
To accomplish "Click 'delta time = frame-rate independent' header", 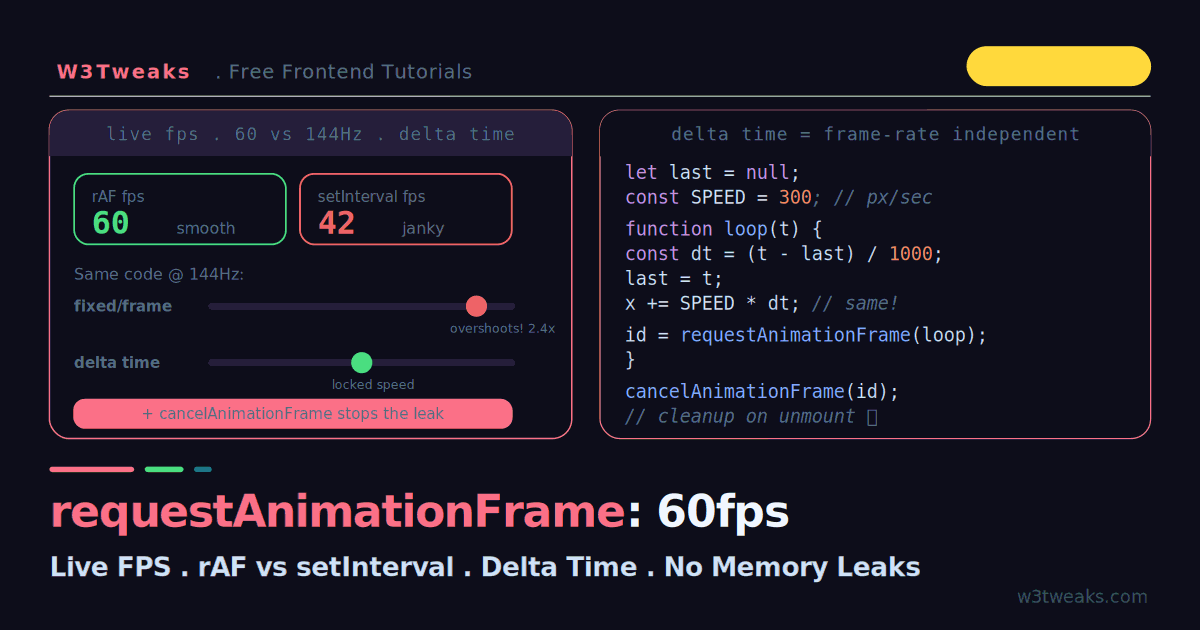I will [x=875, y=134].
